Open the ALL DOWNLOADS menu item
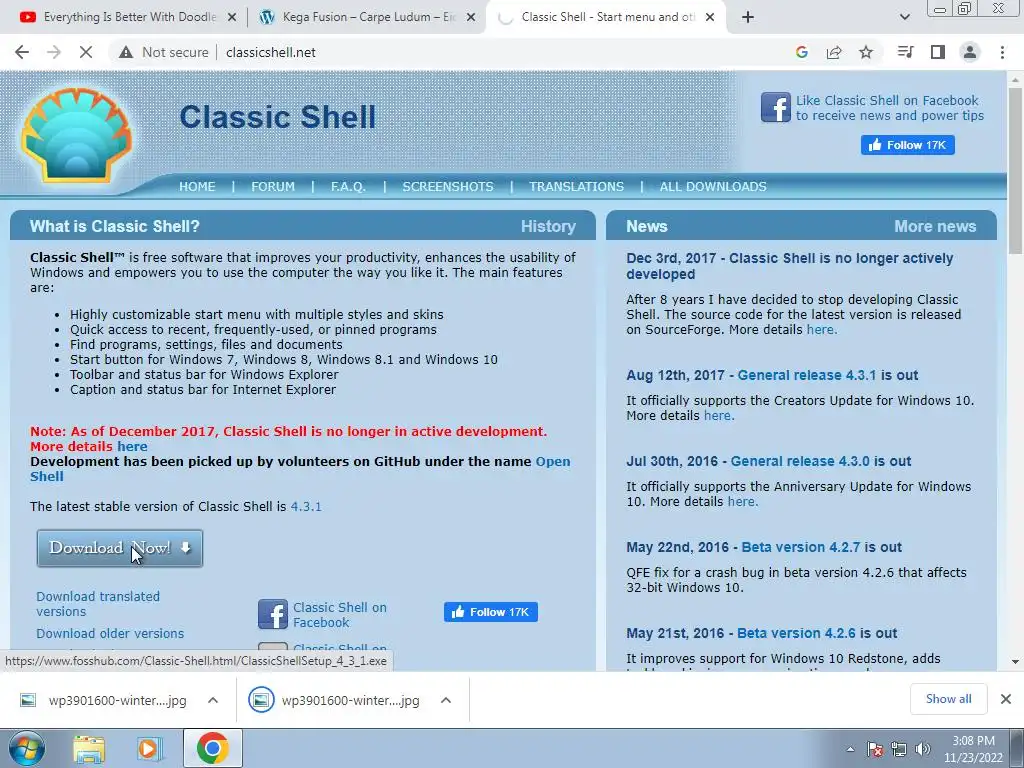The height and width of the screenshot is (768, 1024). [x=713, y=187]
